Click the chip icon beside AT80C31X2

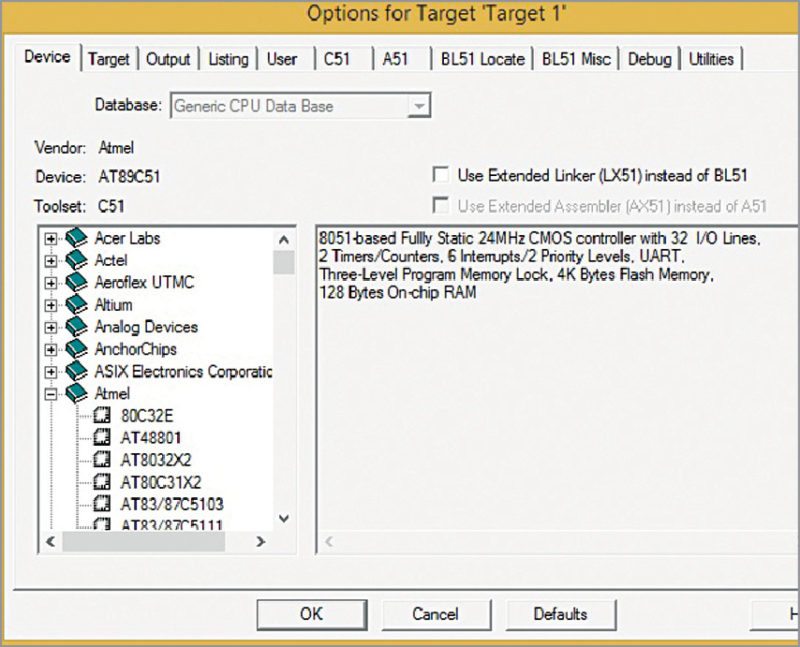tap(102, 481)
